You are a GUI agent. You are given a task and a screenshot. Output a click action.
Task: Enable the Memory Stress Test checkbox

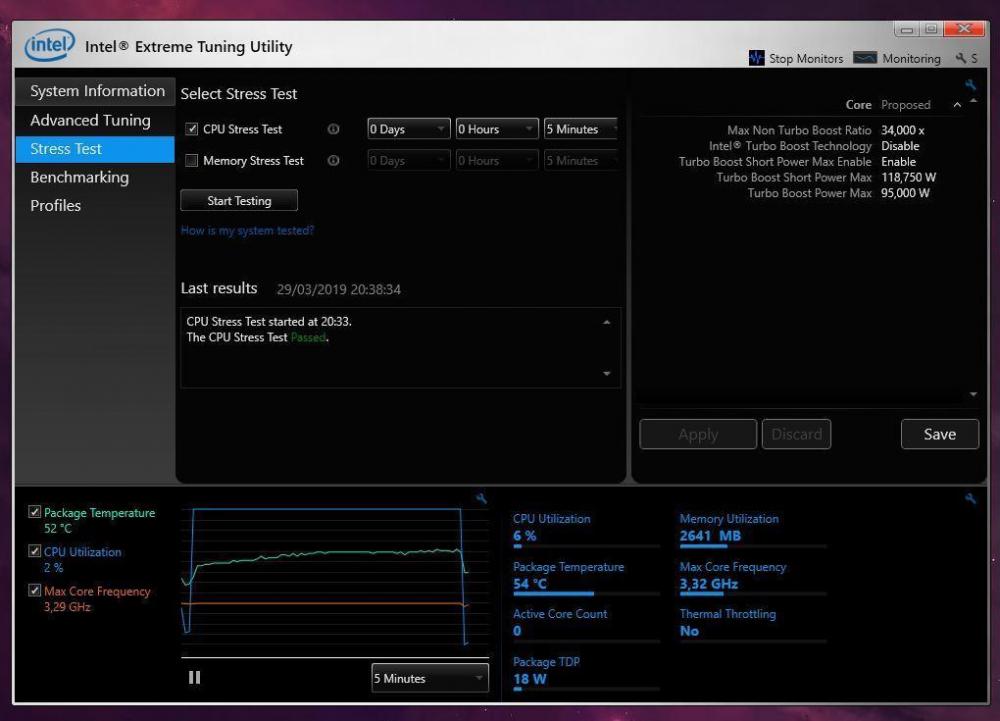(192, 161)
